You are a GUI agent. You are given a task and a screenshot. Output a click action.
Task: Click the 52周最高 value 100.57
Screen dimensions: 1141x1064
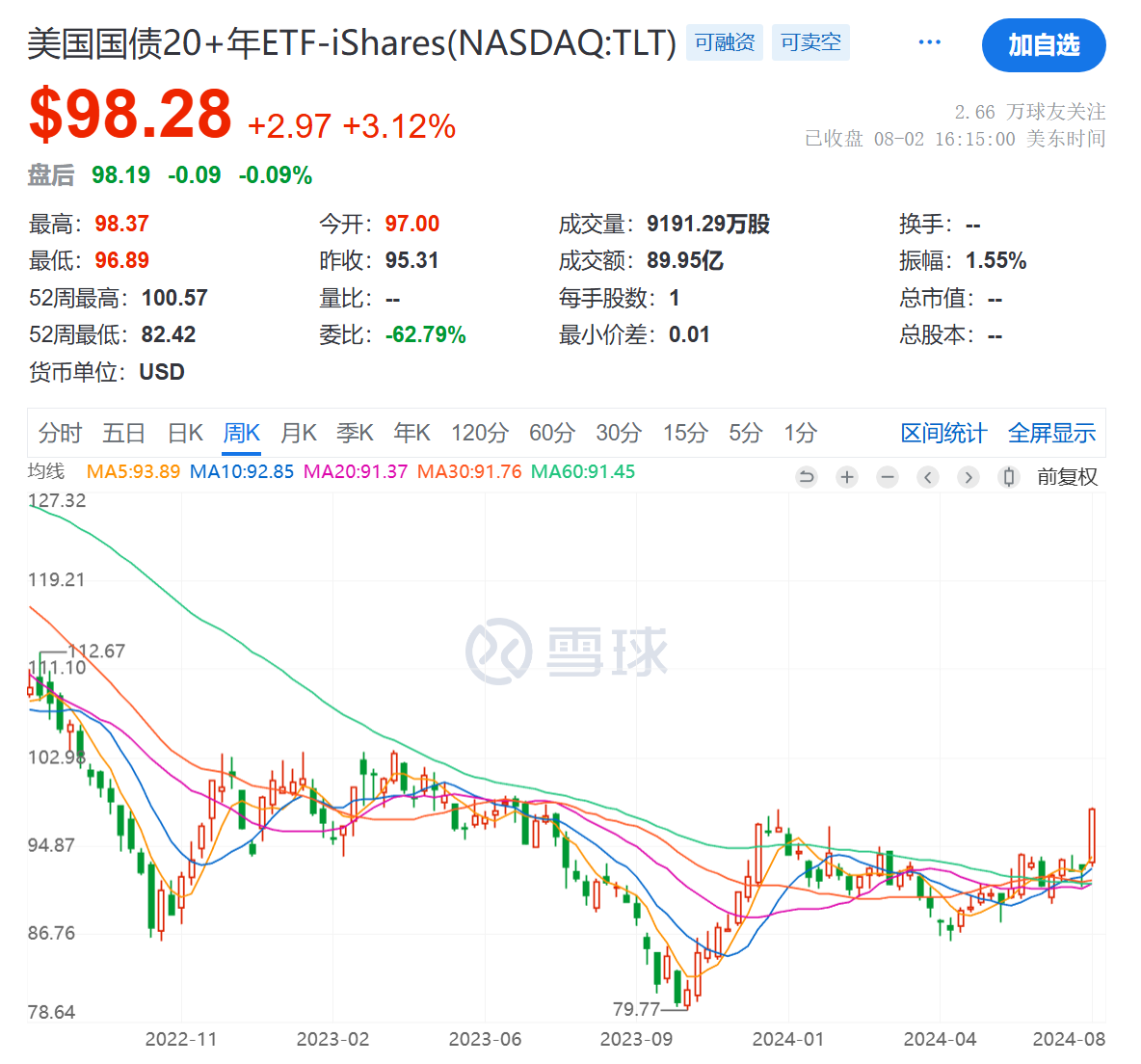click(x=174, y=298)
